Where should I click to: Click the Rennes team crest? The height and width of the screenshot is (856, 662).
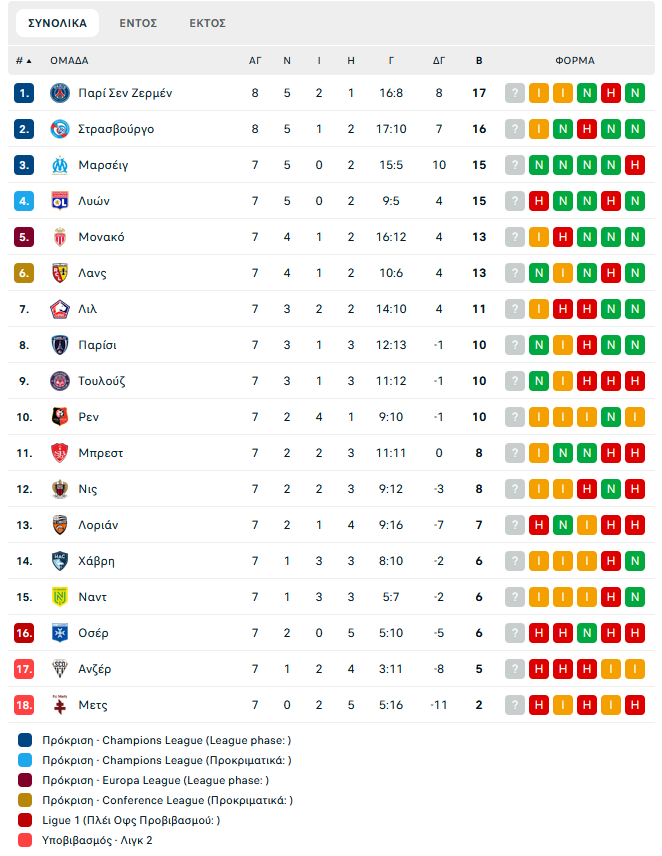[59, 417]
